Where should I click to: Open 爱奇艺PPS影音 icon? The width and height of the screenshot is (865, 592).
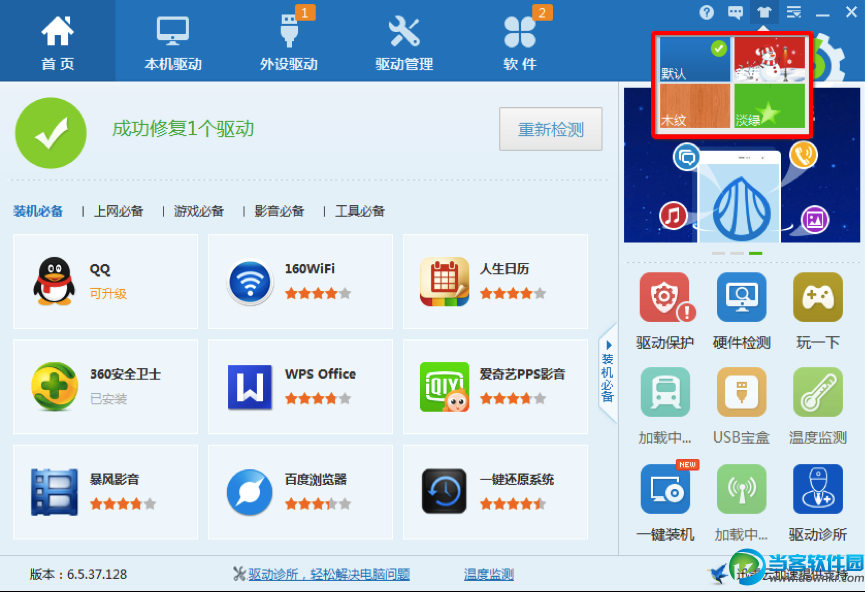(x=445, y=387)
